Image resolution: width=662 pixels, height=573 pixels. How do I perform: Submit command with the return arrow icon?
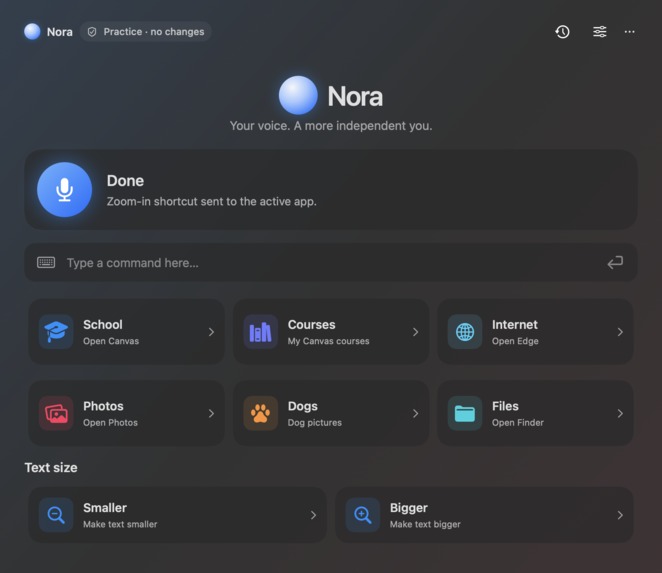click(x=615, y=262)
